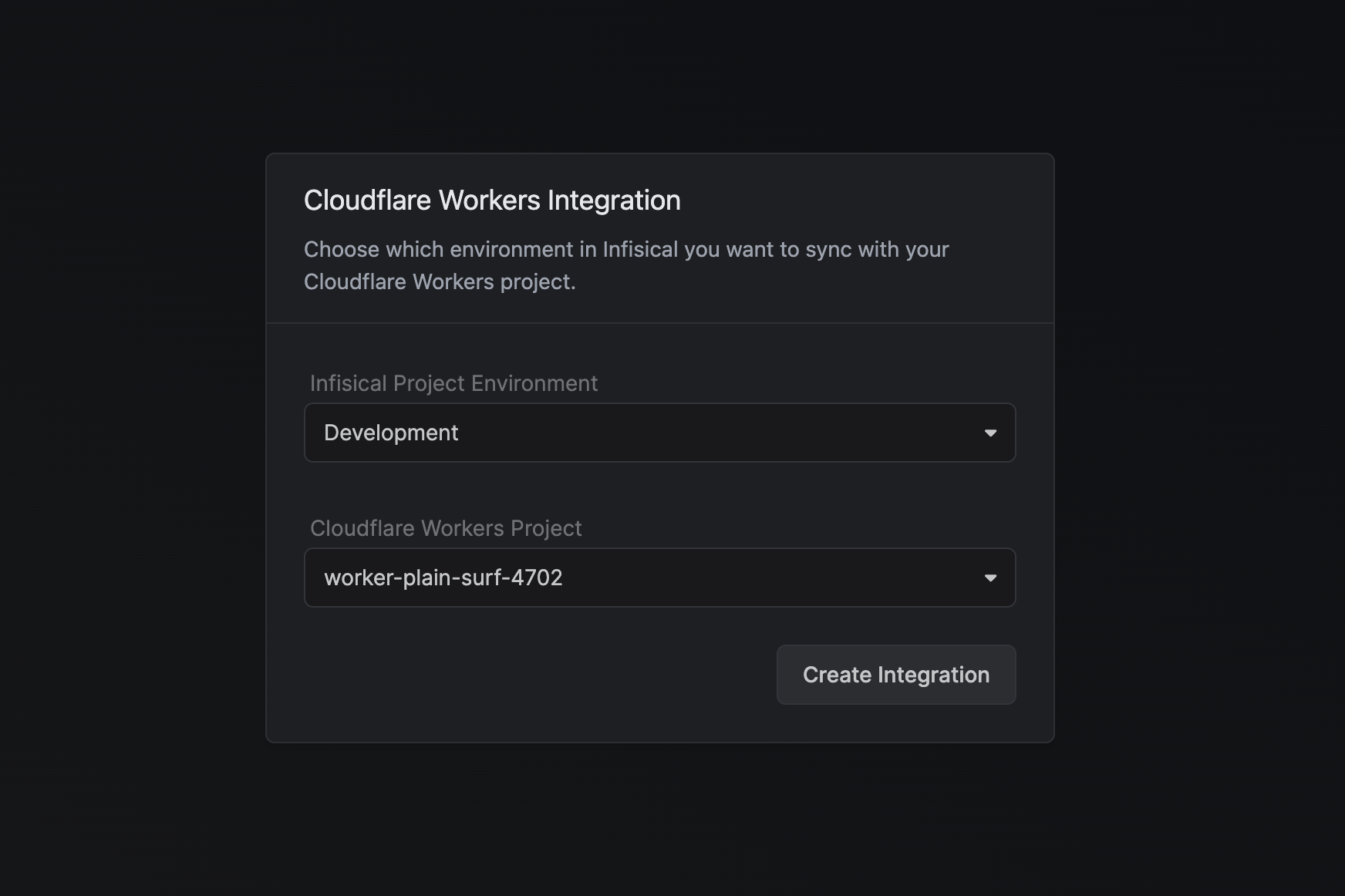This screenshot has height=896, width=1345.
Task: Click the worker-plain-surf-4702 value text
Action: pyautogui.click(x=443, y=578)
